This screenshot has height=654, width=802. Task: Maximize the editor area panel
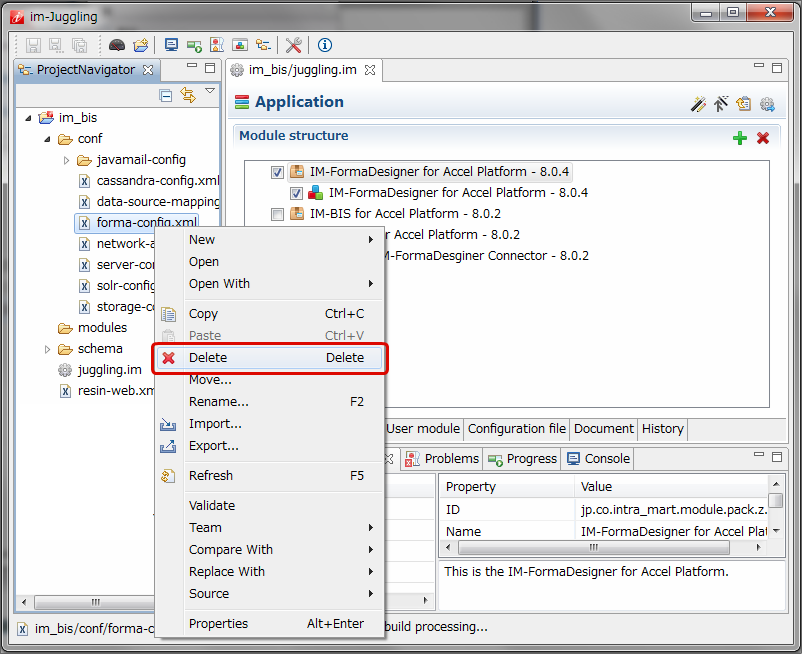click(777, 67)
